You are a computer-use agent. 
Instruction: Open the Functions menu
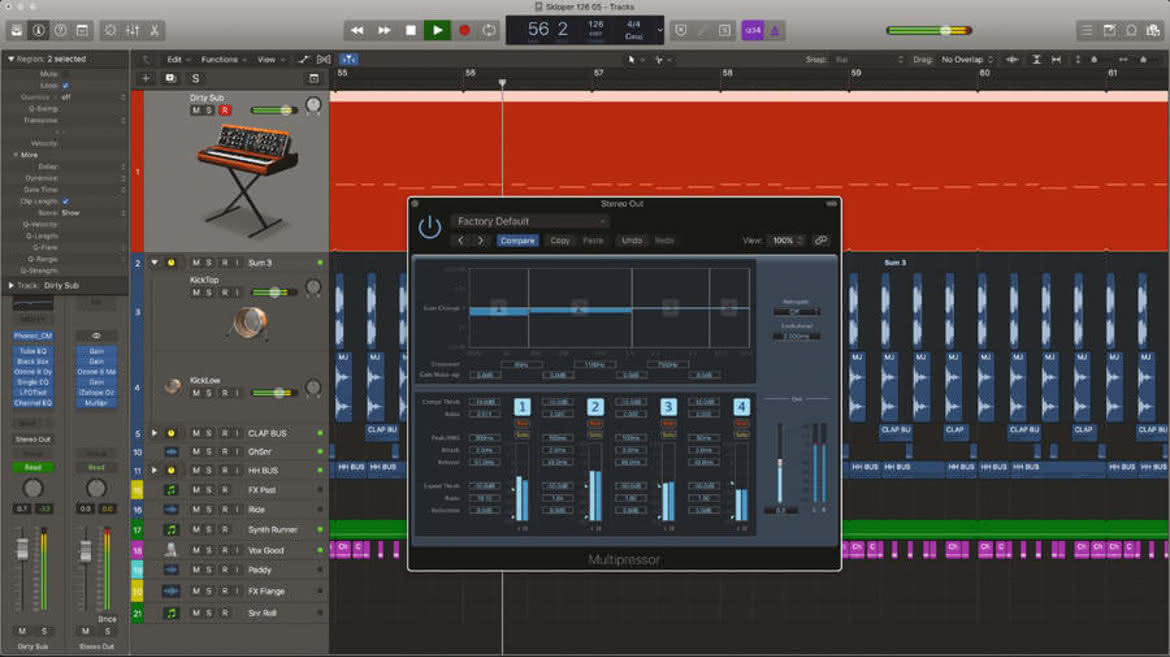[x=222, y=60]
